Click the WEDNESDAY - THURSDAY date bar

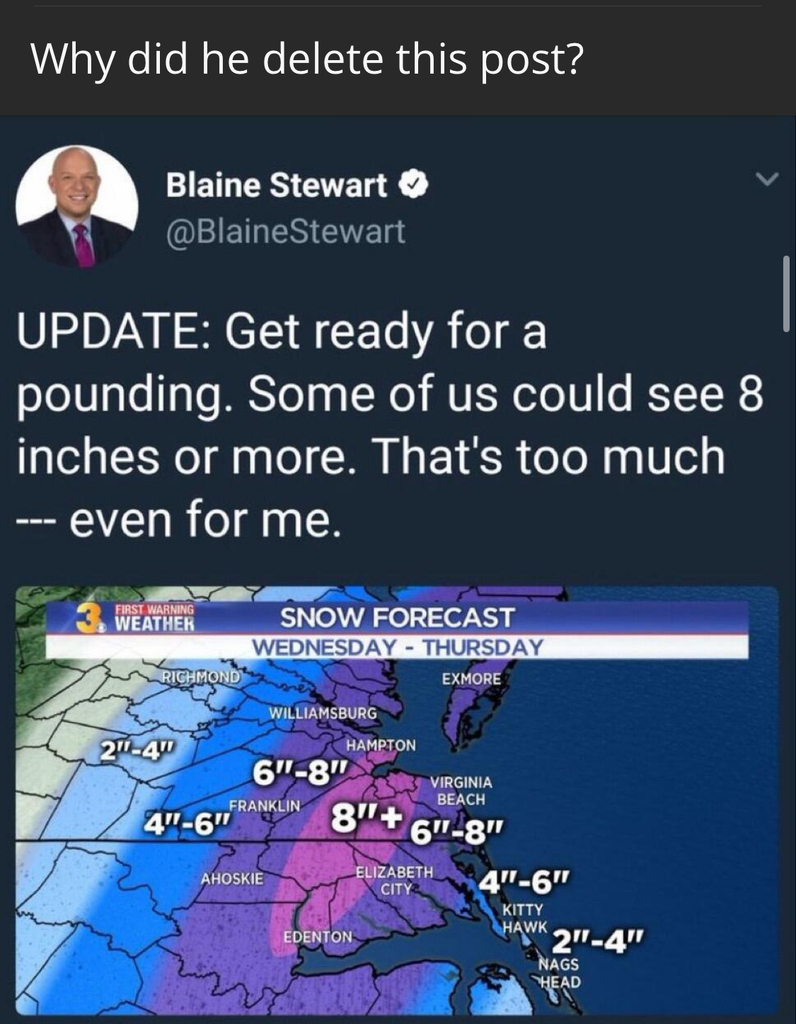click(396, 647)
